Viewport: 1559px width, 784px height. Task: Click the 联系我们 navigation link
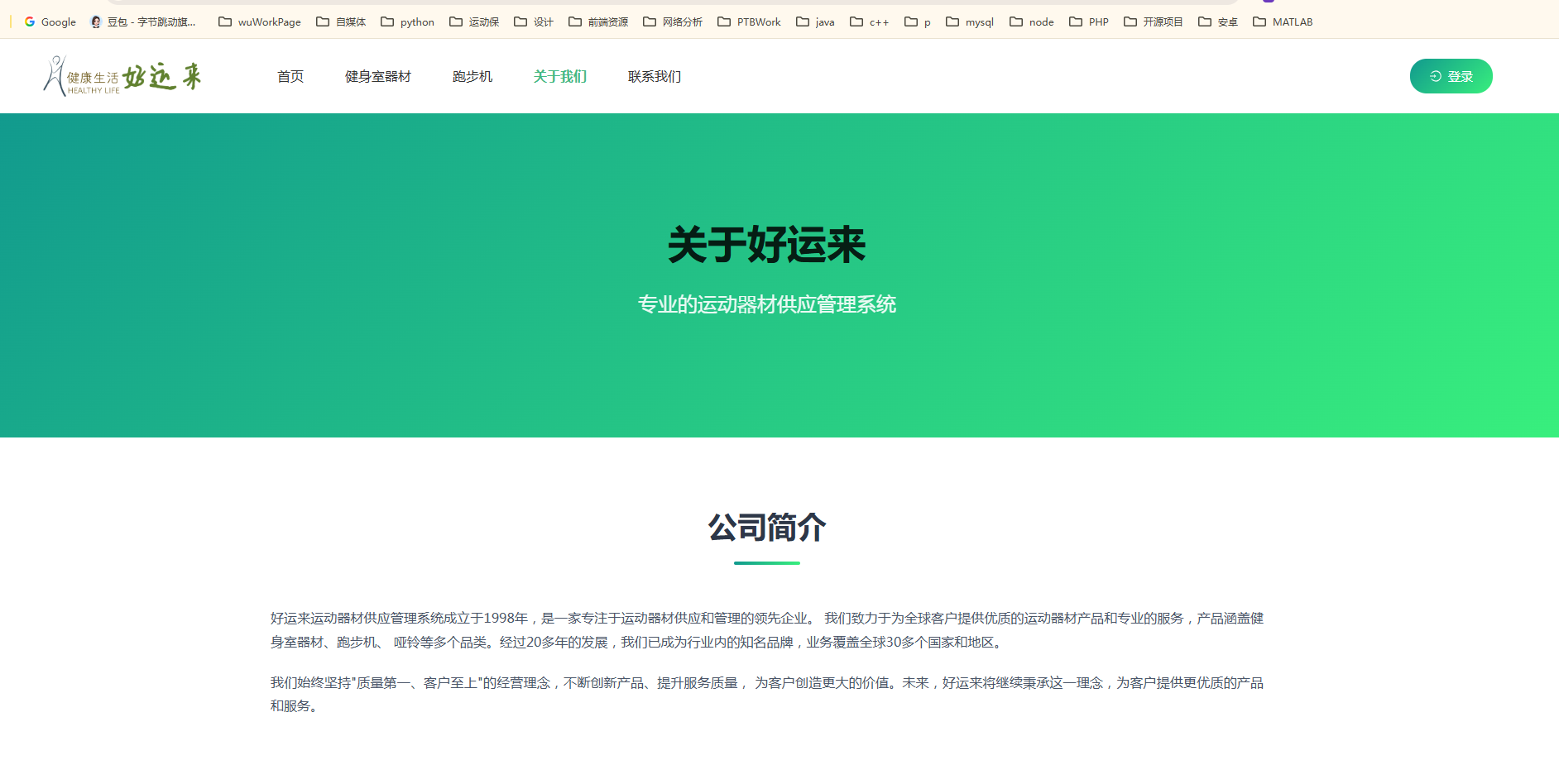point(654,75)
